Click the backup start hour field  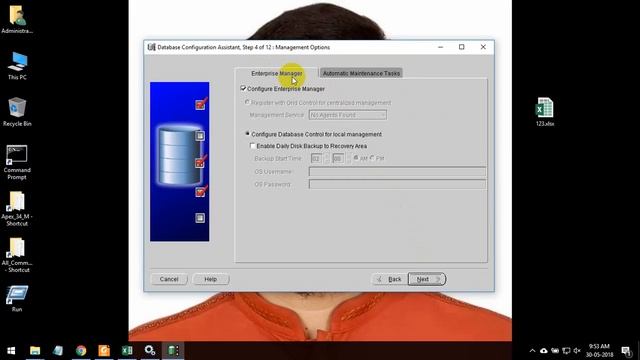[x=316, y=158]
